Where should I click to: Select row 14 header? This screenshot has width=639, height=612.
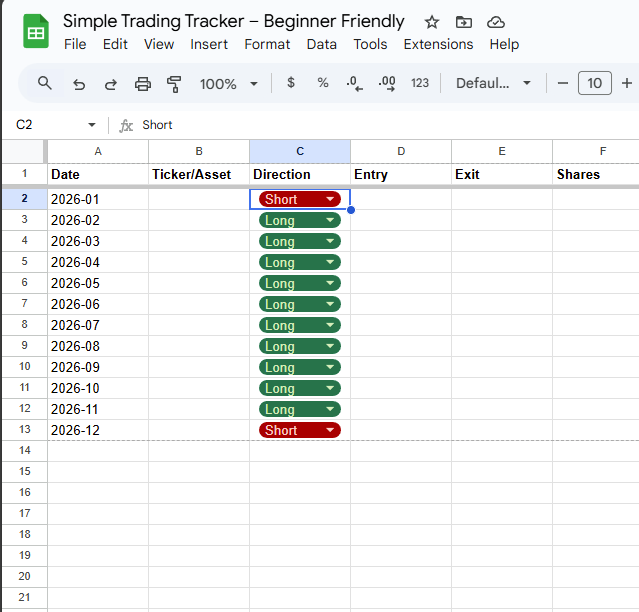pos(24,450)
